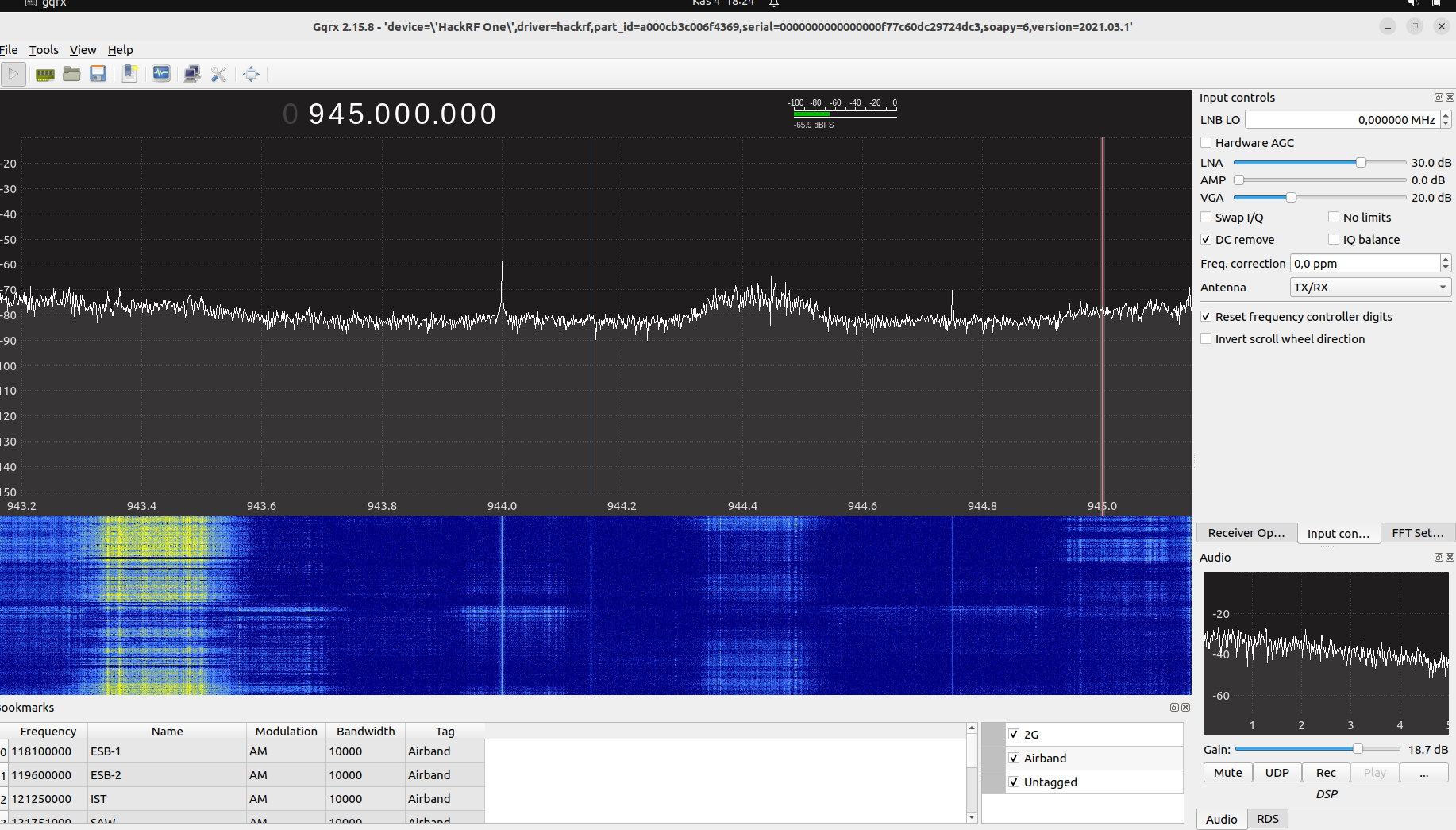Image resolution: width=1456 pixels, height=830 pixels.
Task: Open audio options with the ... button
Action: (x=1424, y=772)
